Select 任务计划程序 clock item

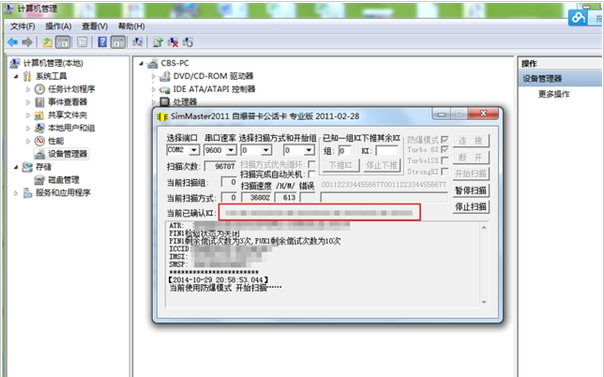pos(71,89)
